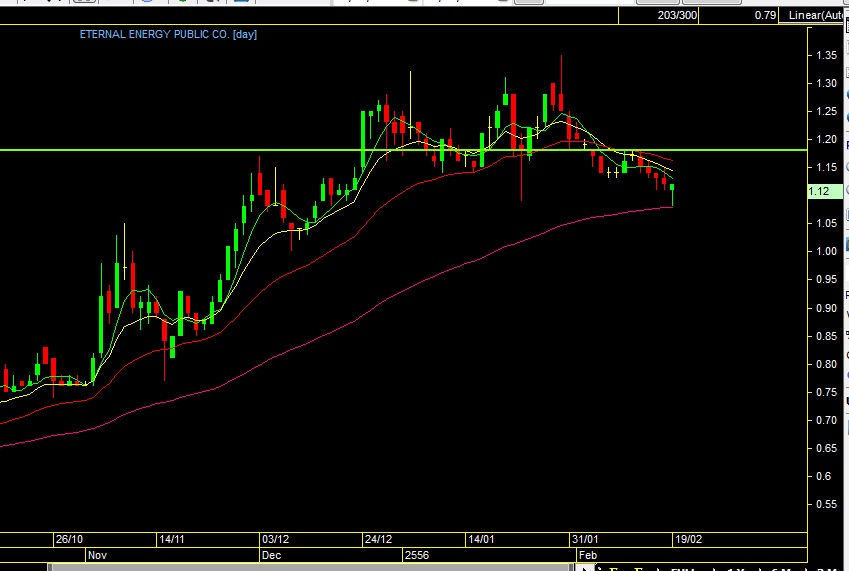Click the 1.35 price scale label
The image size is (849, 571).
(x=826, y=55)
